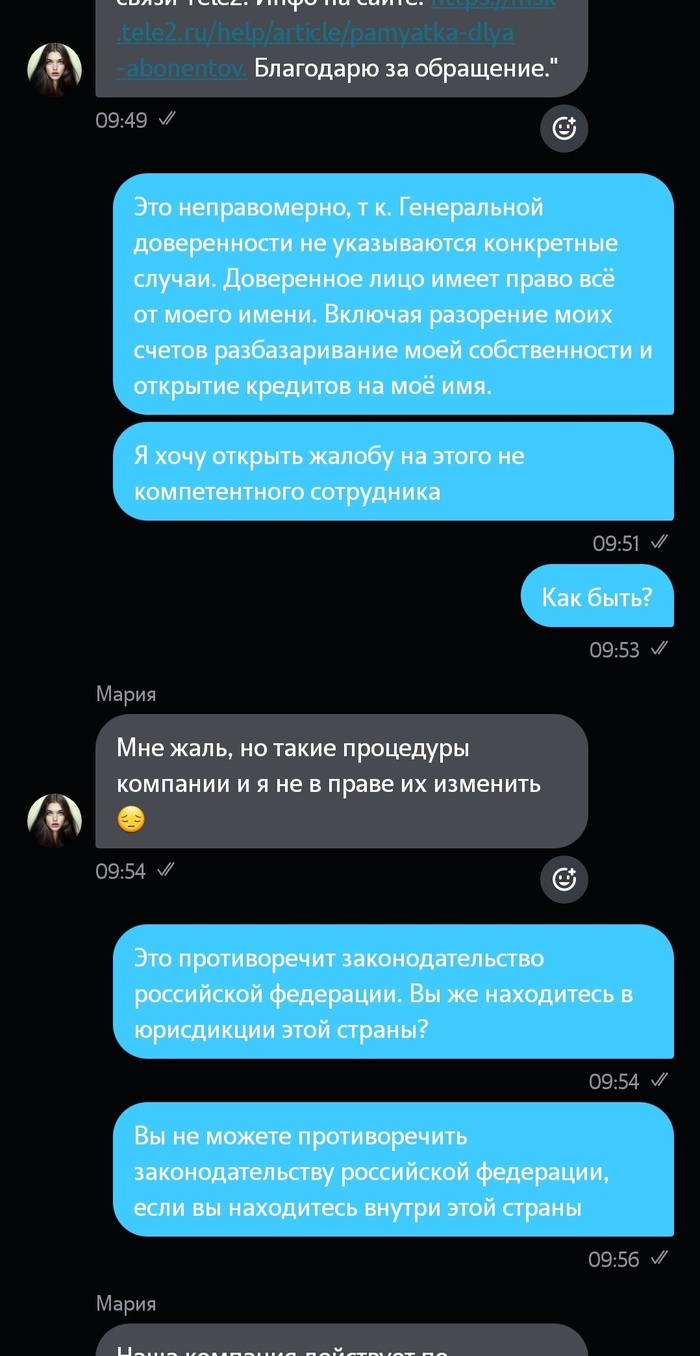This screenshot has width=700, height=1356.
Task: Open Maria's avatar near the top message
Action: click(54, 70)
